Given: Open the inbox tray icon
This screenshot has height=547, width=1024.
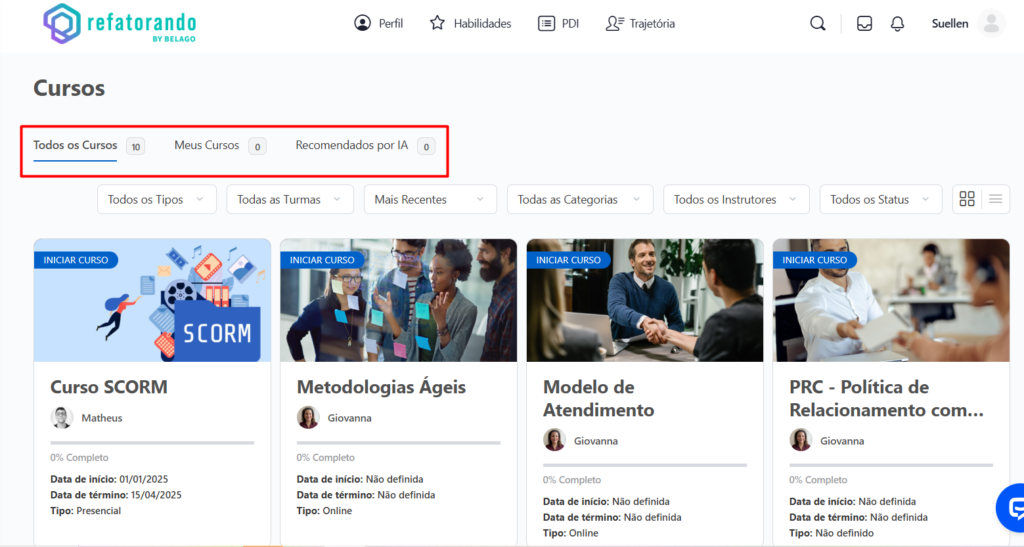Looking at the screenshot, I should pos(864,24).
